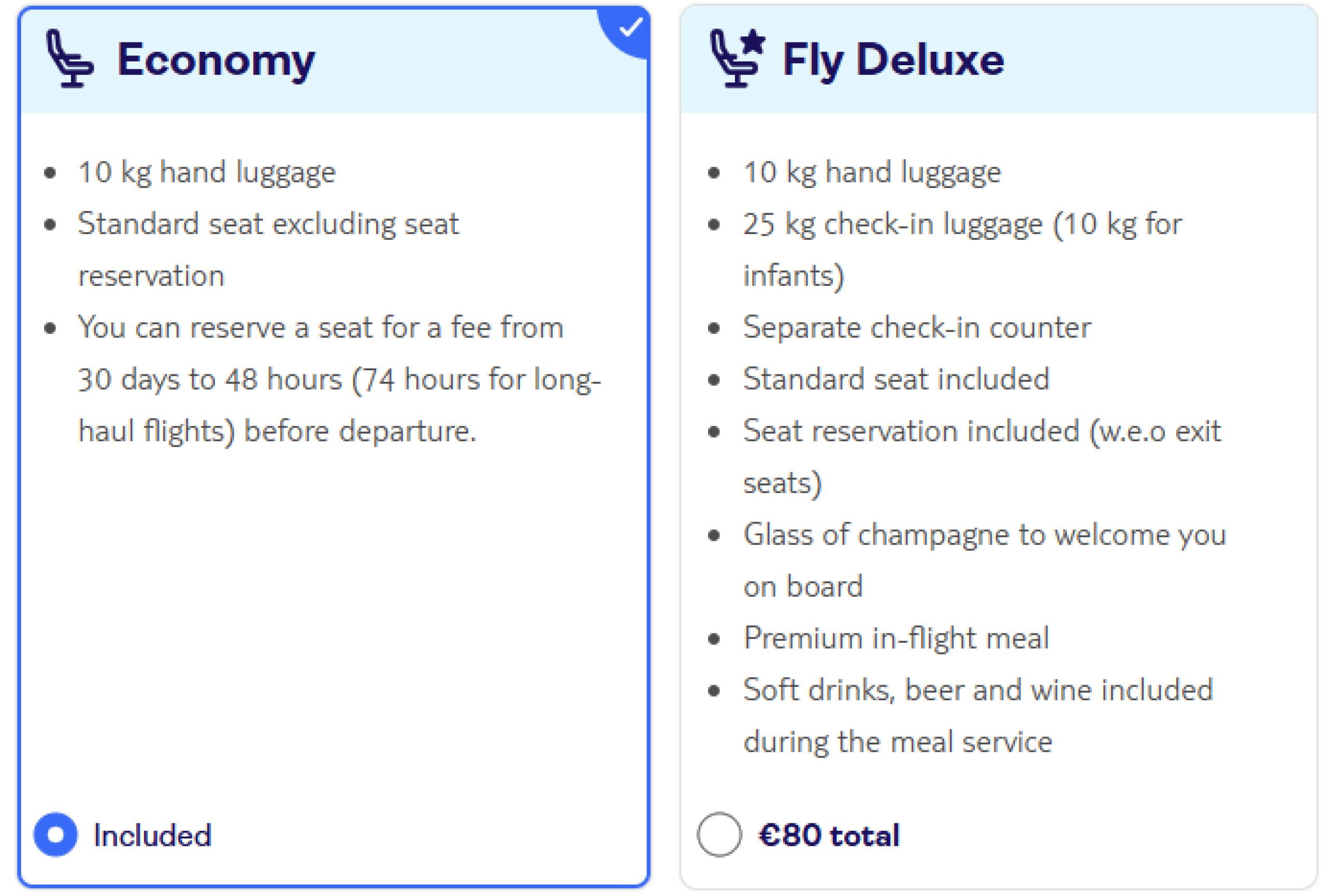
Task: Click the Glass of champagne item
Action: pos(985,560)
